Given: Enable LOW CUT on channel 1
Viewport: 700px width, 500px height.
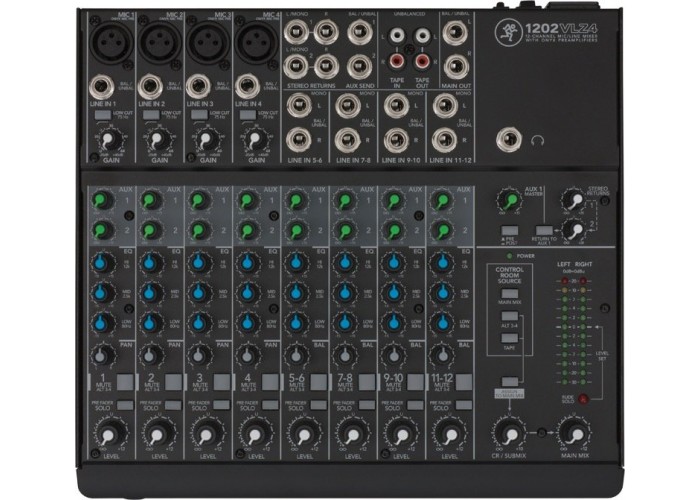Looking at the screenshot, I should (103, 115).
